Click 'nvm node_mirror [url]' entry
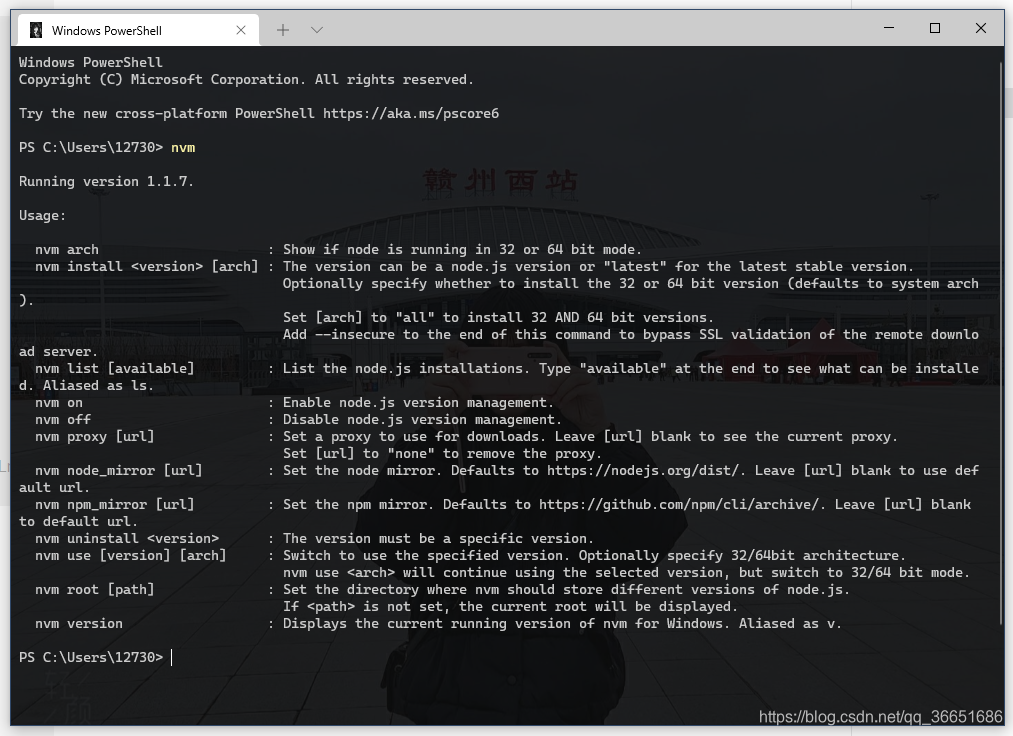Image resolution: width=1013 pixels, height=736 pixels. tap(118, 470)
